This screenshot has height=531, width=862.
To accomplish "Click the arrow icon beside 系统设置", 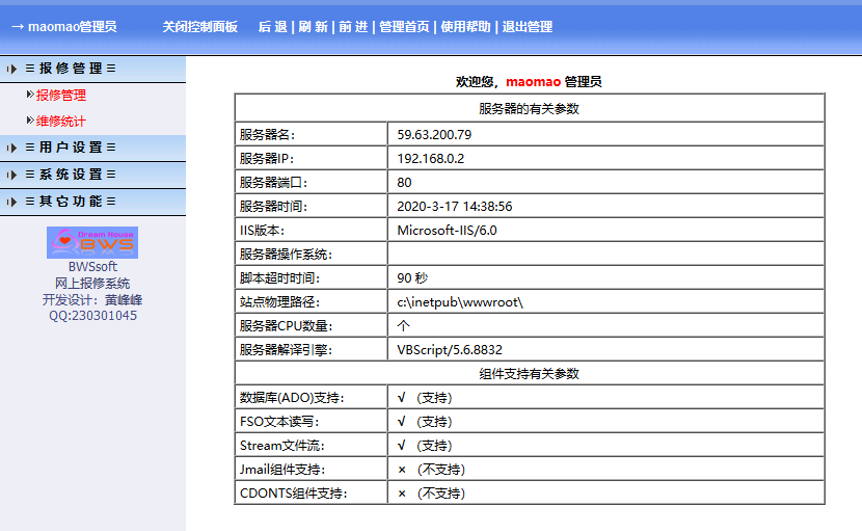I will (11, 175).
